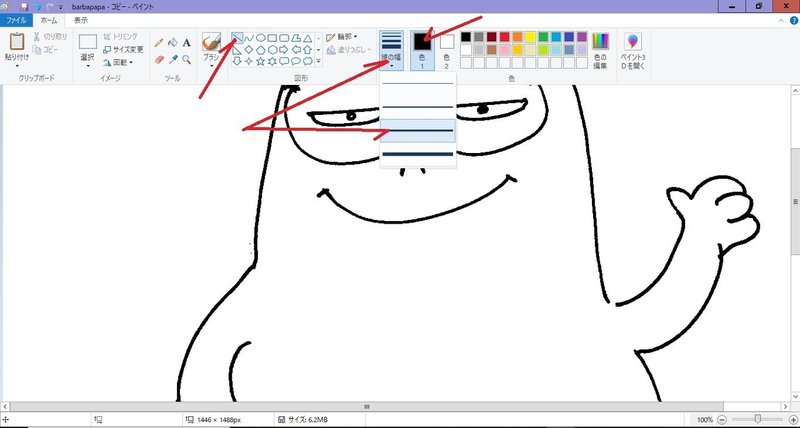This screenshot has width=800, height=428.
Task: Select the Rounded rectangular callout shape
Action: point(284,61)
